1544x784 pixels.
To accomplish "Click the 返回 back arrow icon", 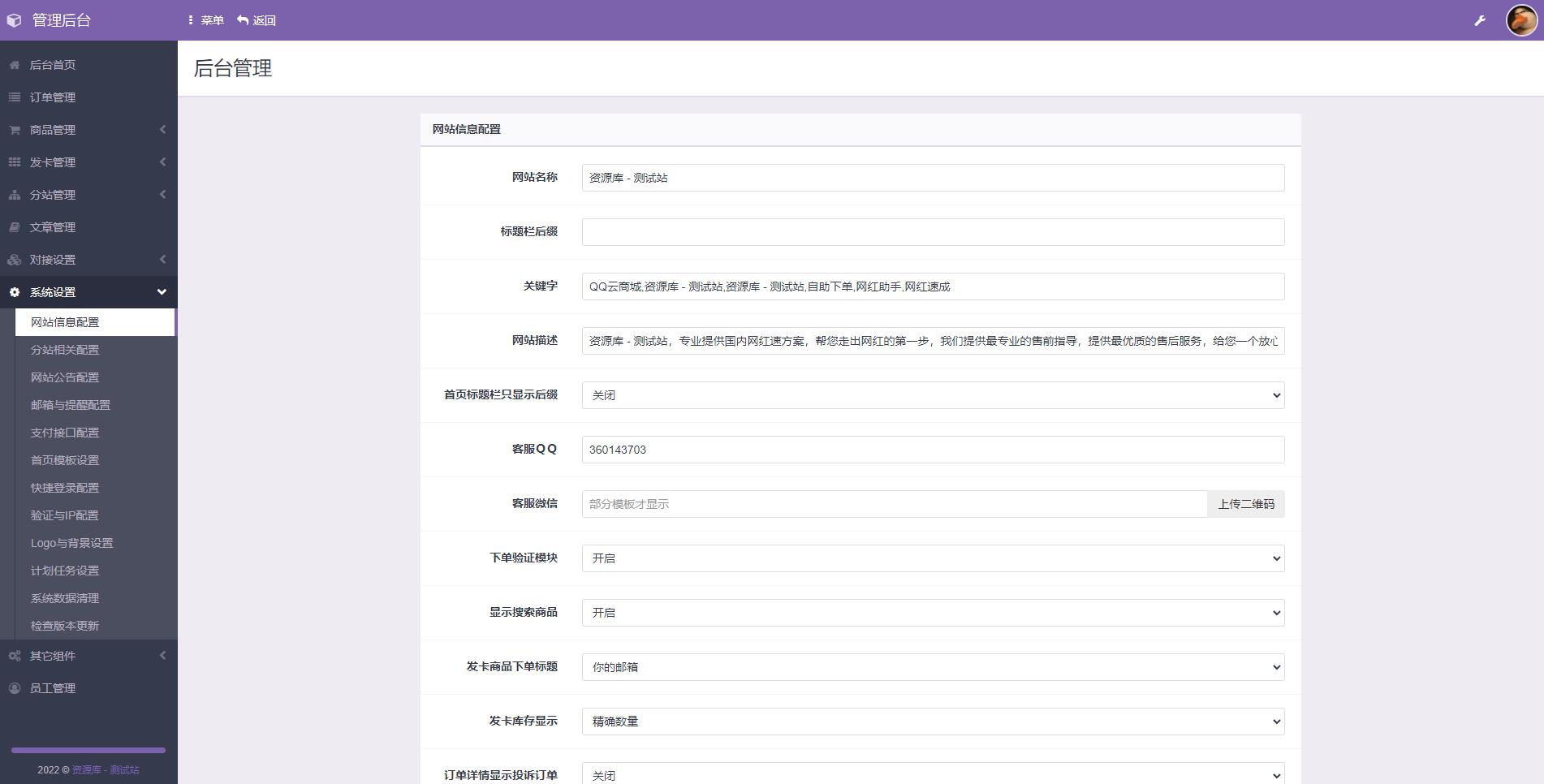I will point(243,20).
